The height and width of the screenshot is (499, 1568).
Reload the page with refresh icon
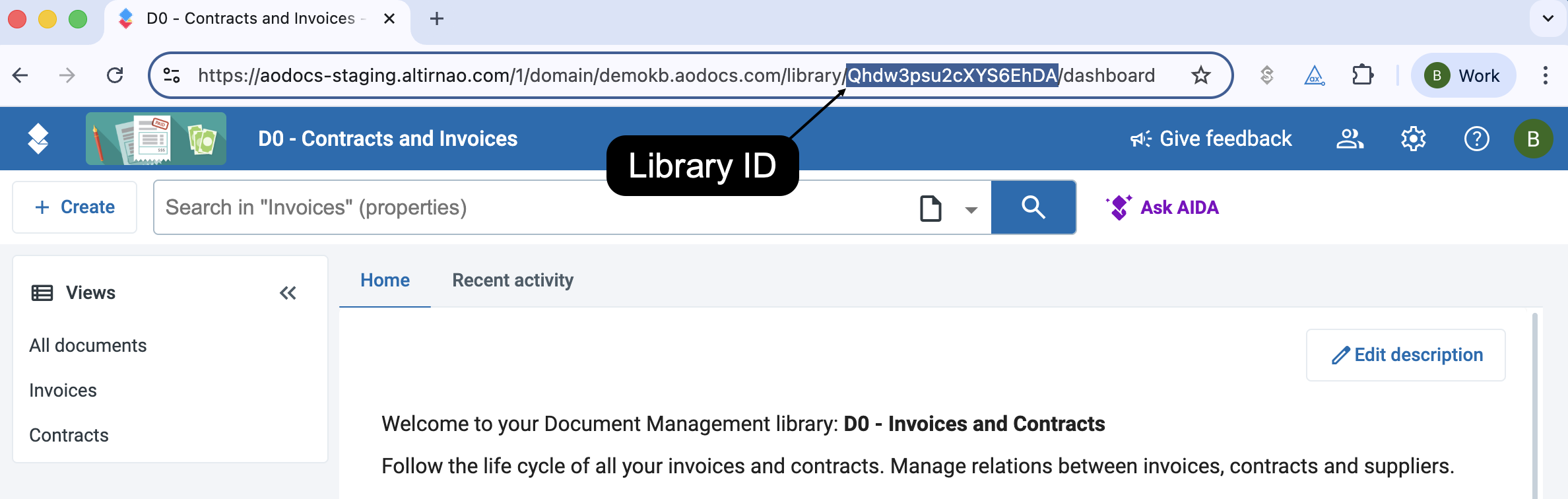pos(115,75)
